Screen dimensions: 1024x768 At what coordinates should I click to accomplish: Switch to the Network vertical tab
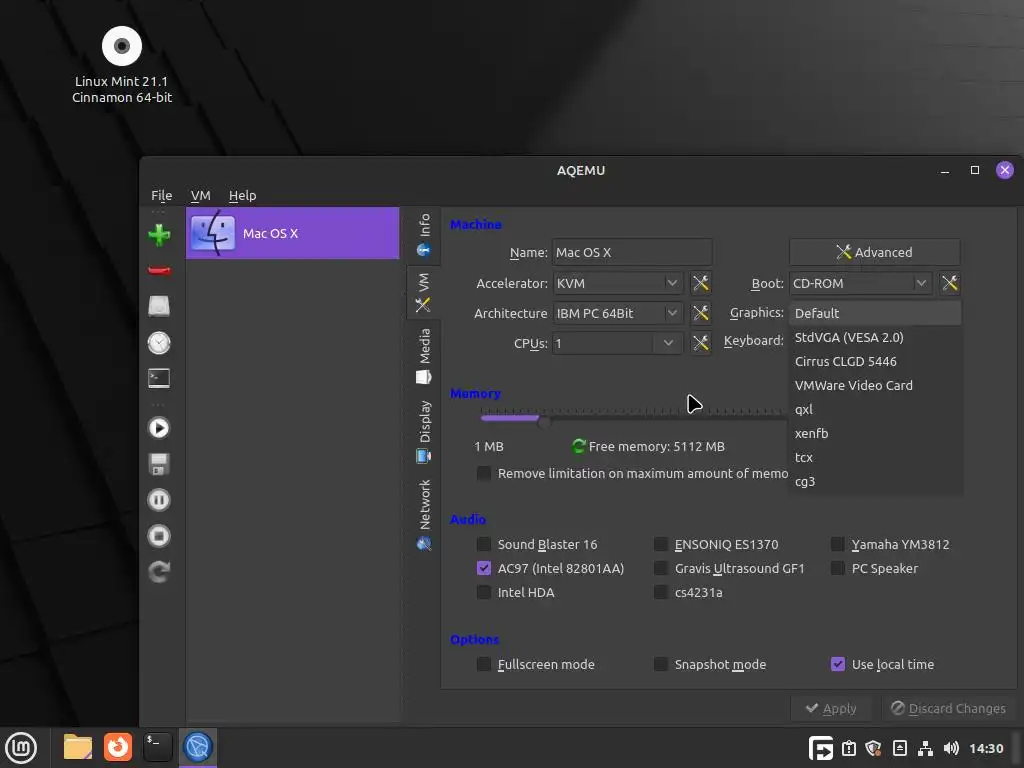pyautogui.click(x=424, y=515)
